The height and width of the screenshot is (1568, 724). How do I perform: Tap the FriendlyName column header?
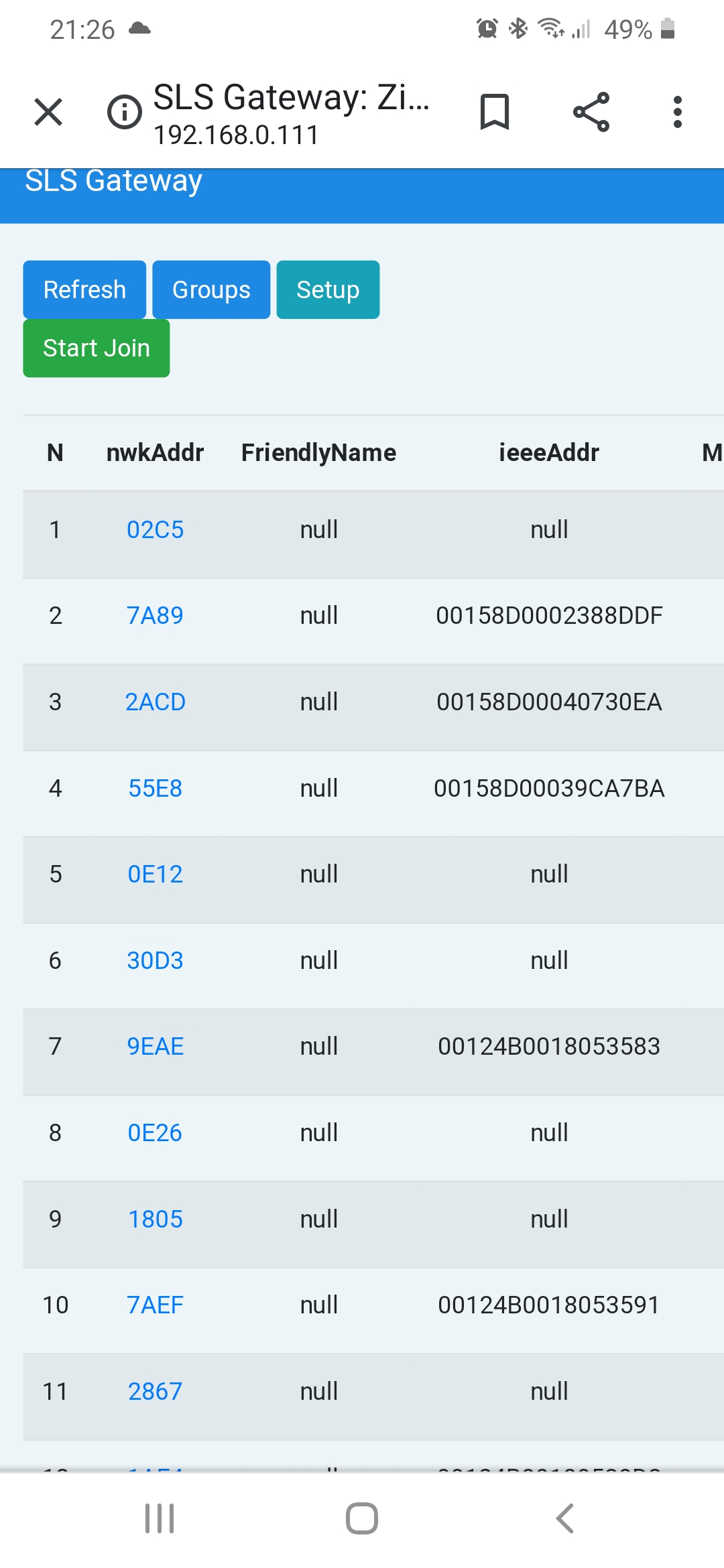318,452
